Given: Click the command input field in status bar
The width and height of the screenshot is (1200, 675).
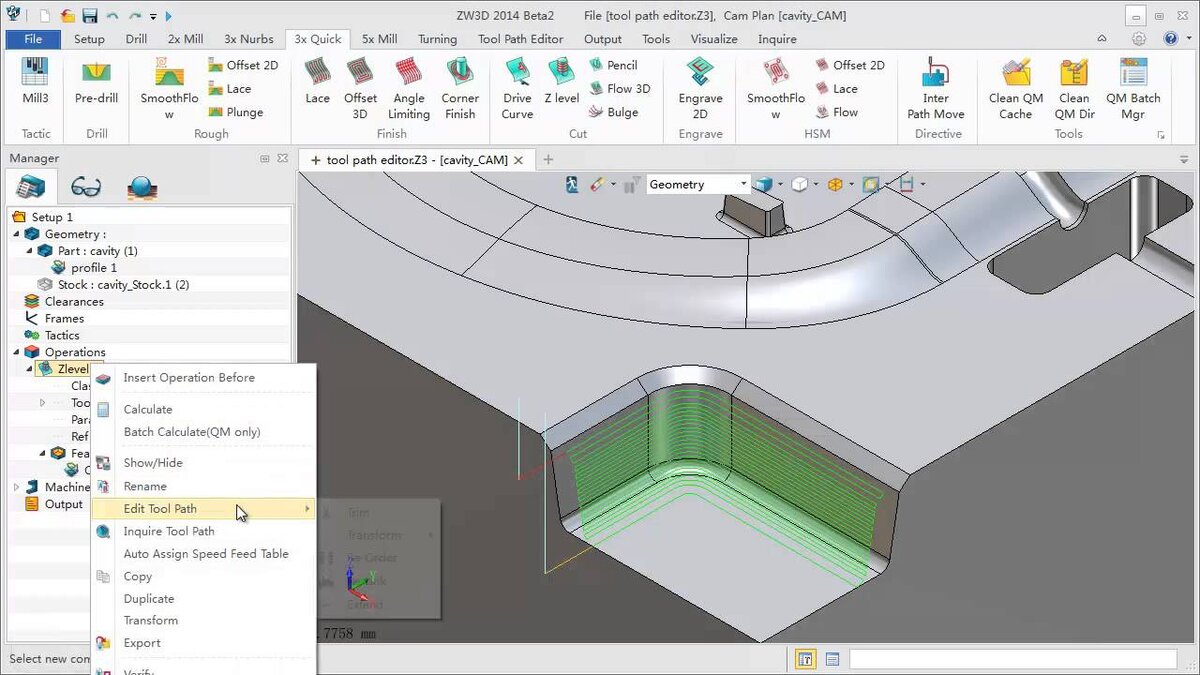Looking at the screenshot, I should 1013,659.
